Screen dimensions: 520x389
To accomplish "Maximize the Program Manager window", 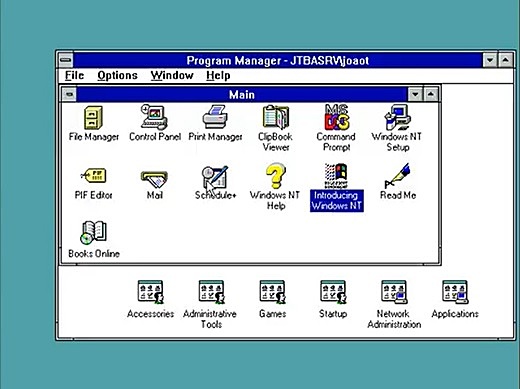I will 505,60.
